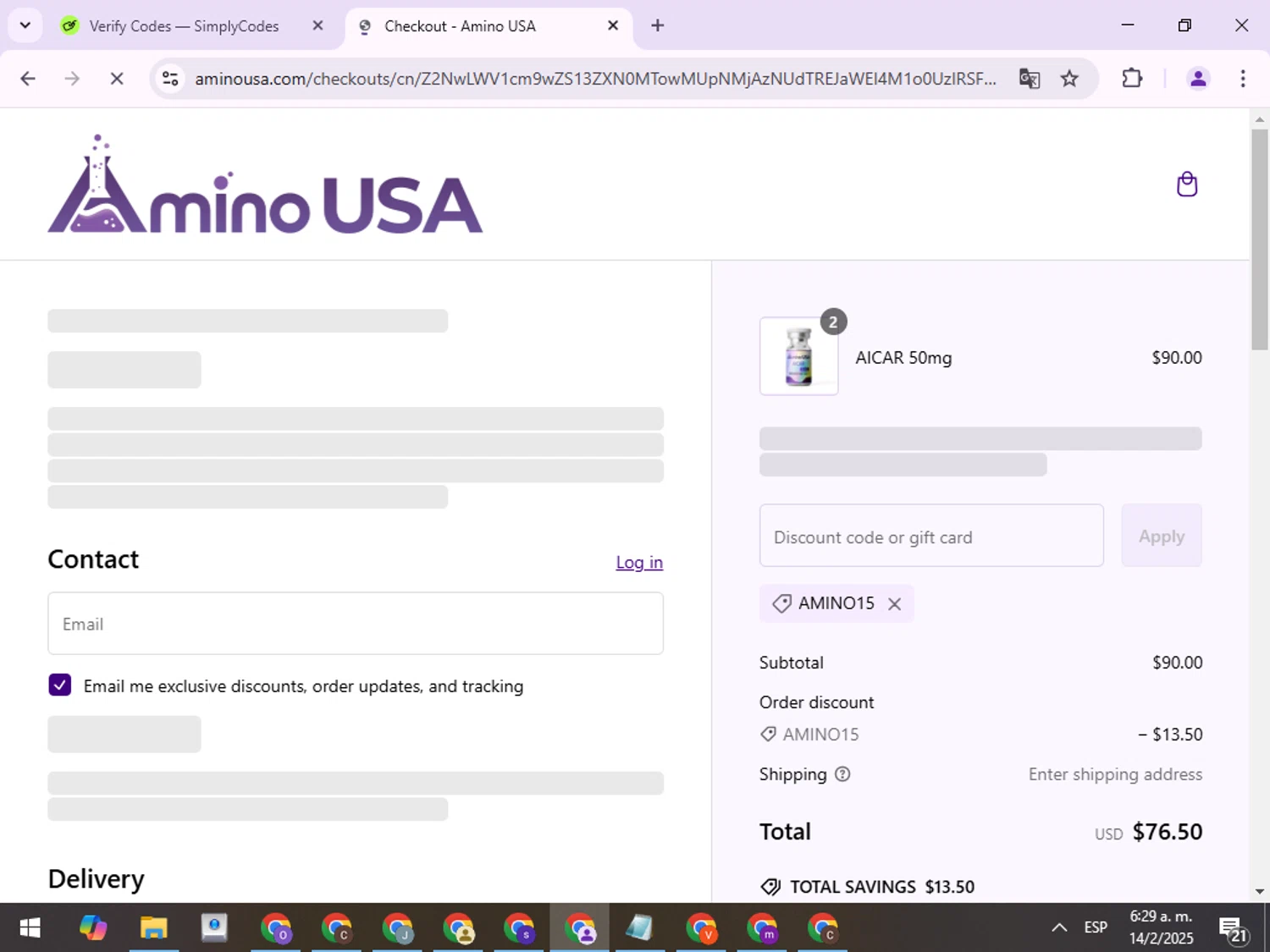Open the taskbar clock and date
This screenshot has width=1270, height=952.
tap(1161, 927)
